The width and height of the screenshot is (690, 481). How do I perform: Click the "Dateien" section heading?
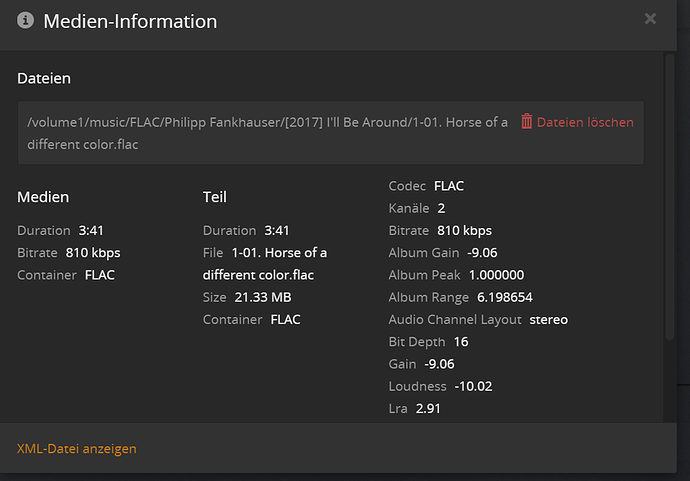(x=44, y=77)
